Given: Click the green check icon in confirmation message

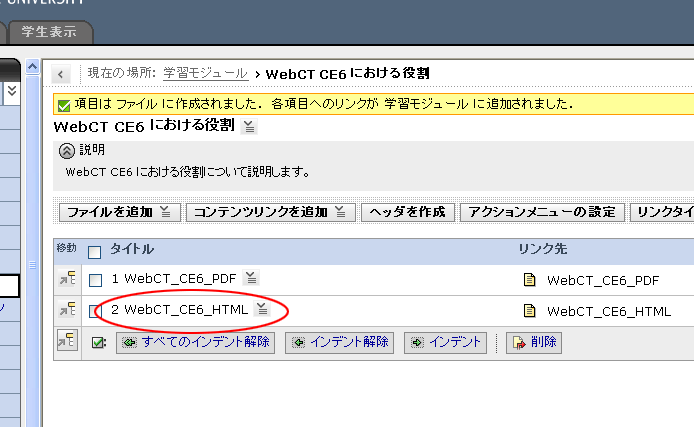Looking at the screenshot, I should click(64, 105).
